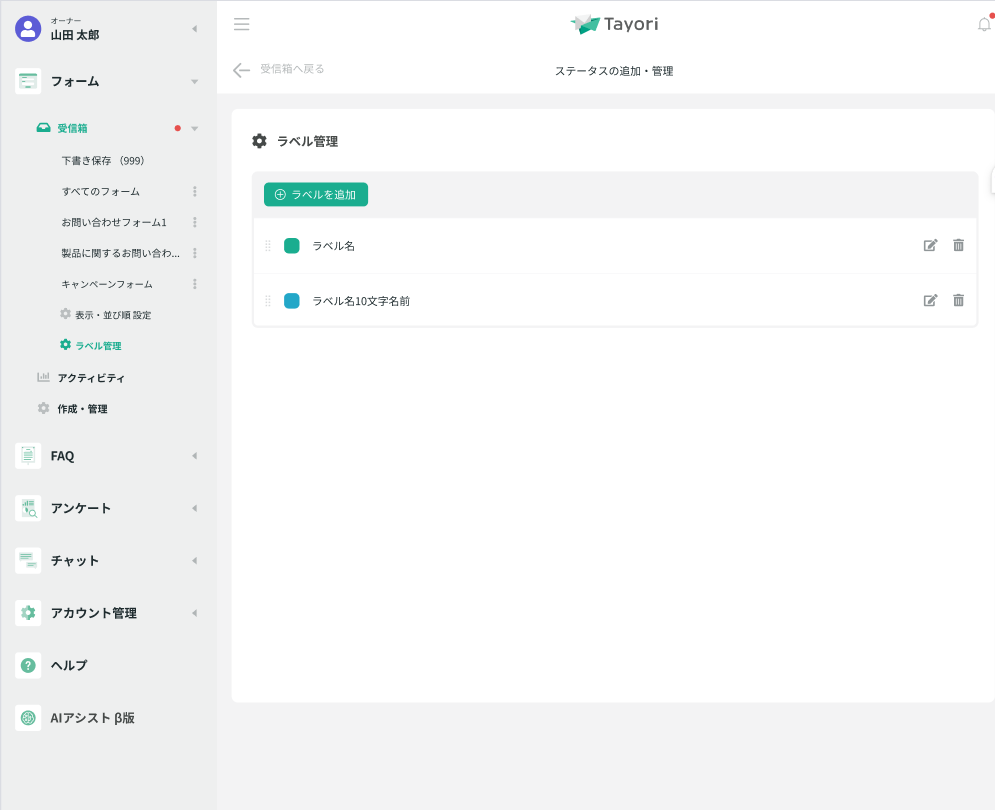Click the ヘルプ question mark icon
Image resolution: width=995 pixels, height=810 pixels.
[x=28, y=665]
